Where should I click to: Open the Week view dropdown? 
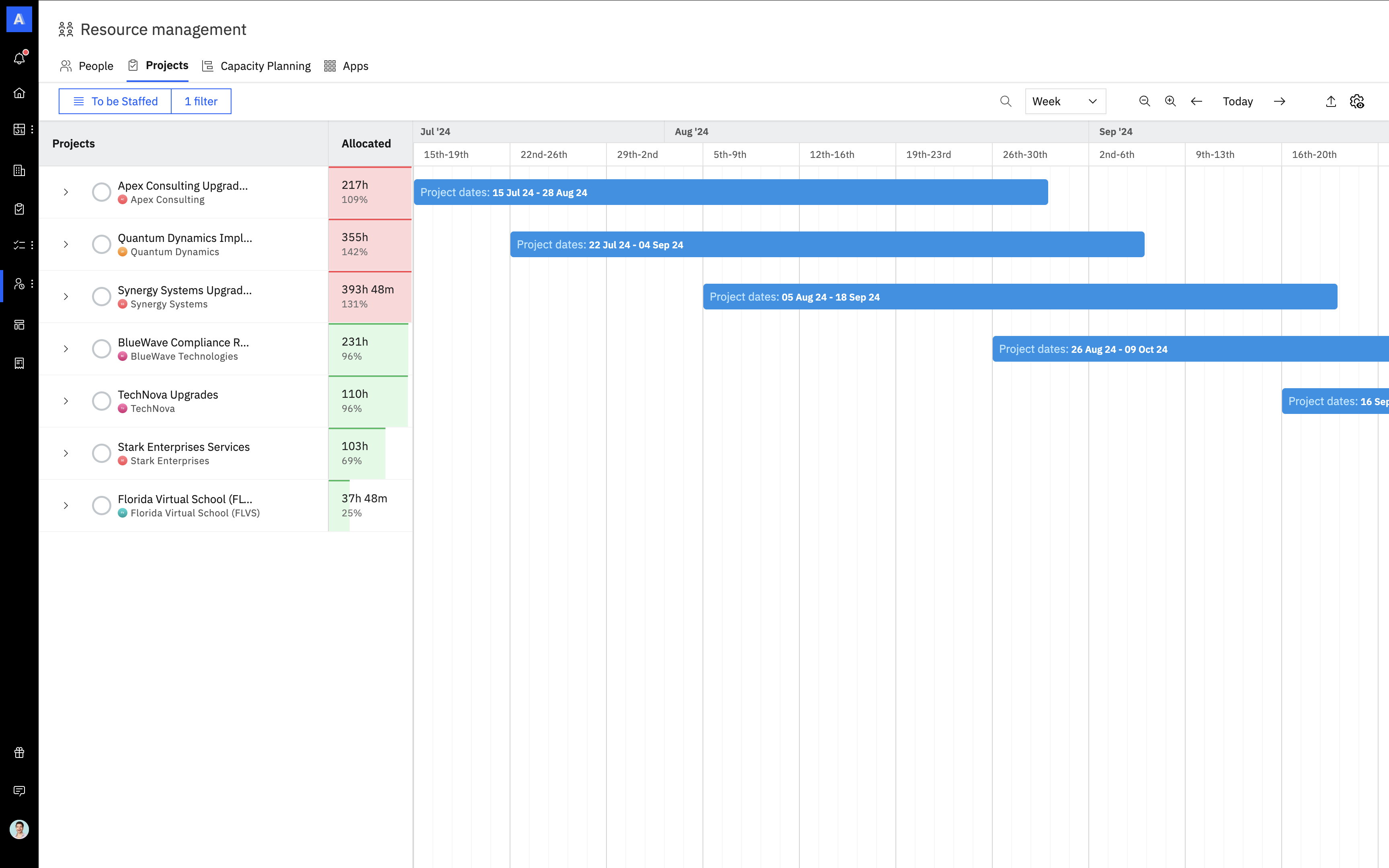click(1065, 101)
